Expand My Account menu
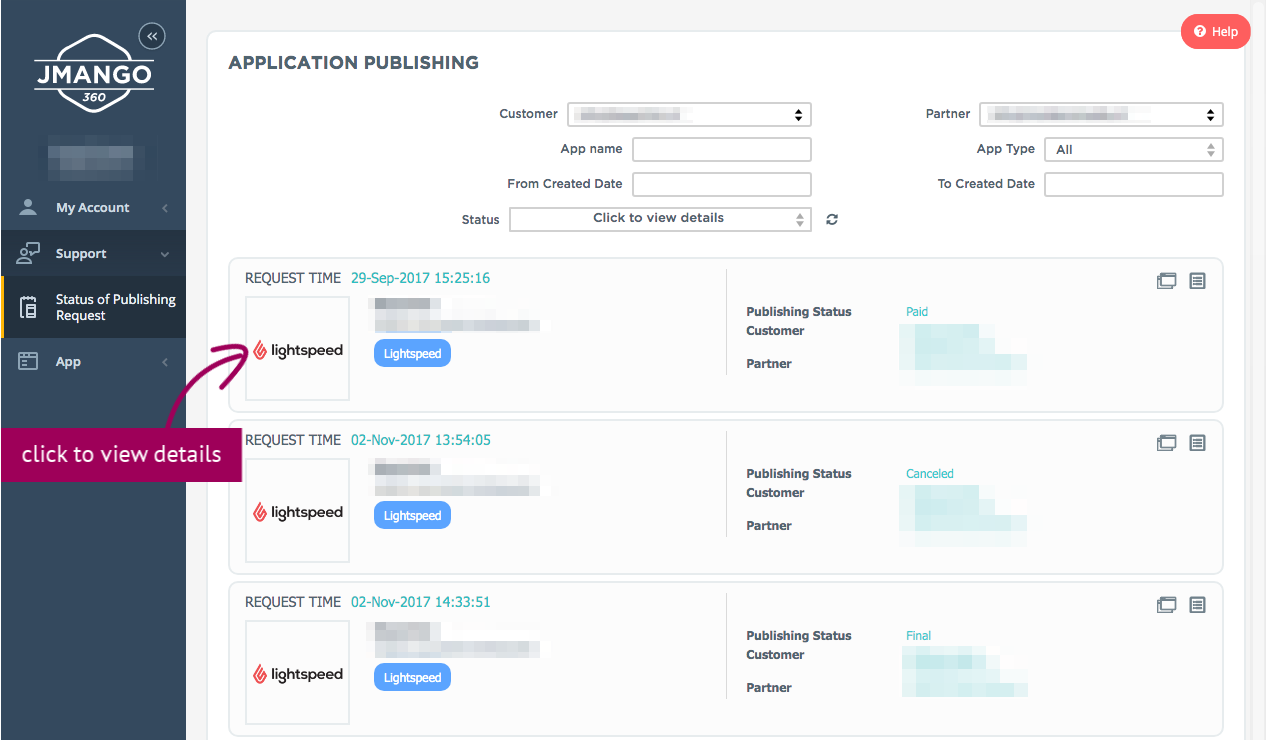 coord(93,207)
